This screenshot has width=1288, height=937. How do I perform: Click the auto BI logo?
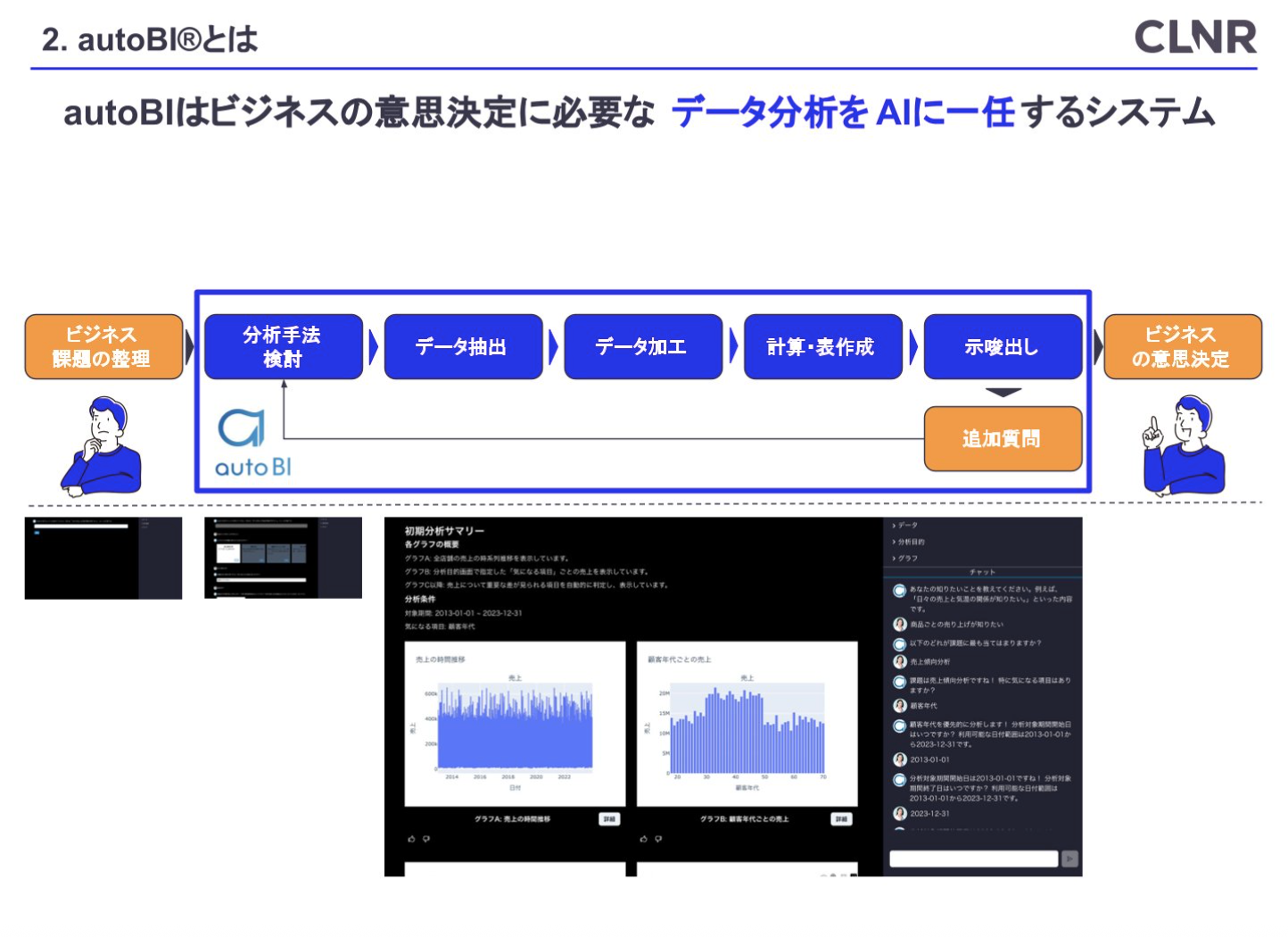(252, 443)
